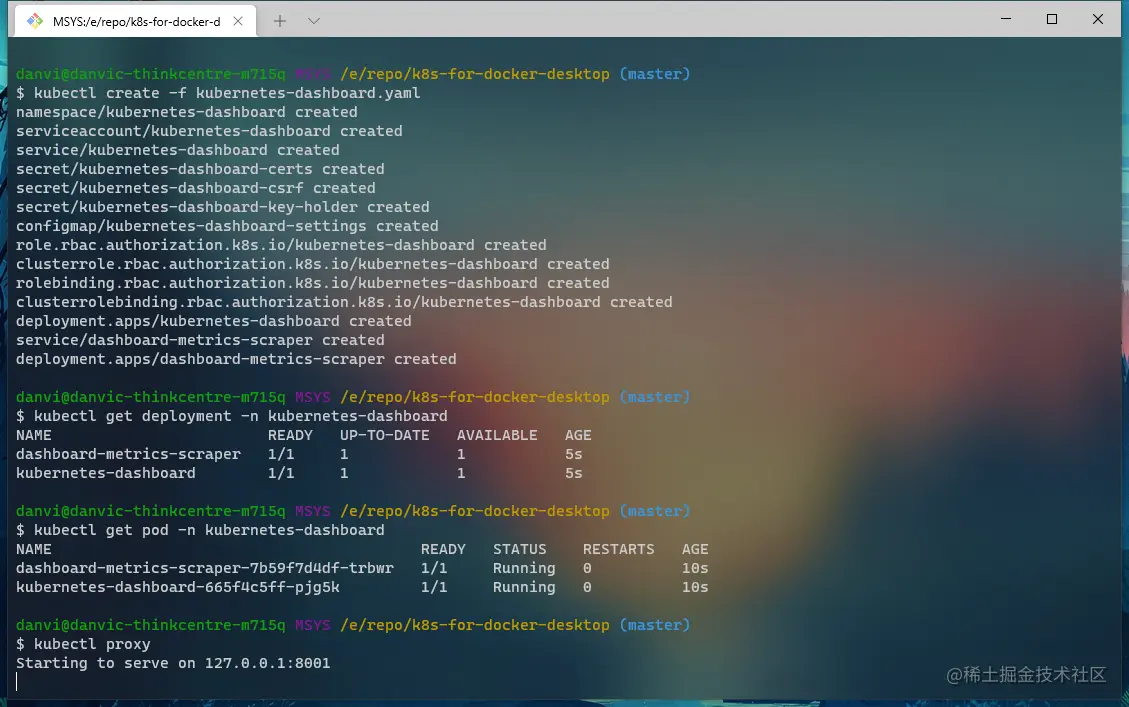This screenshot has height=707, width=1129.
Task: Click Running status of kubernetes-dashboard-665f4c5ff-pjg5k pod
Action: point(524,587)
